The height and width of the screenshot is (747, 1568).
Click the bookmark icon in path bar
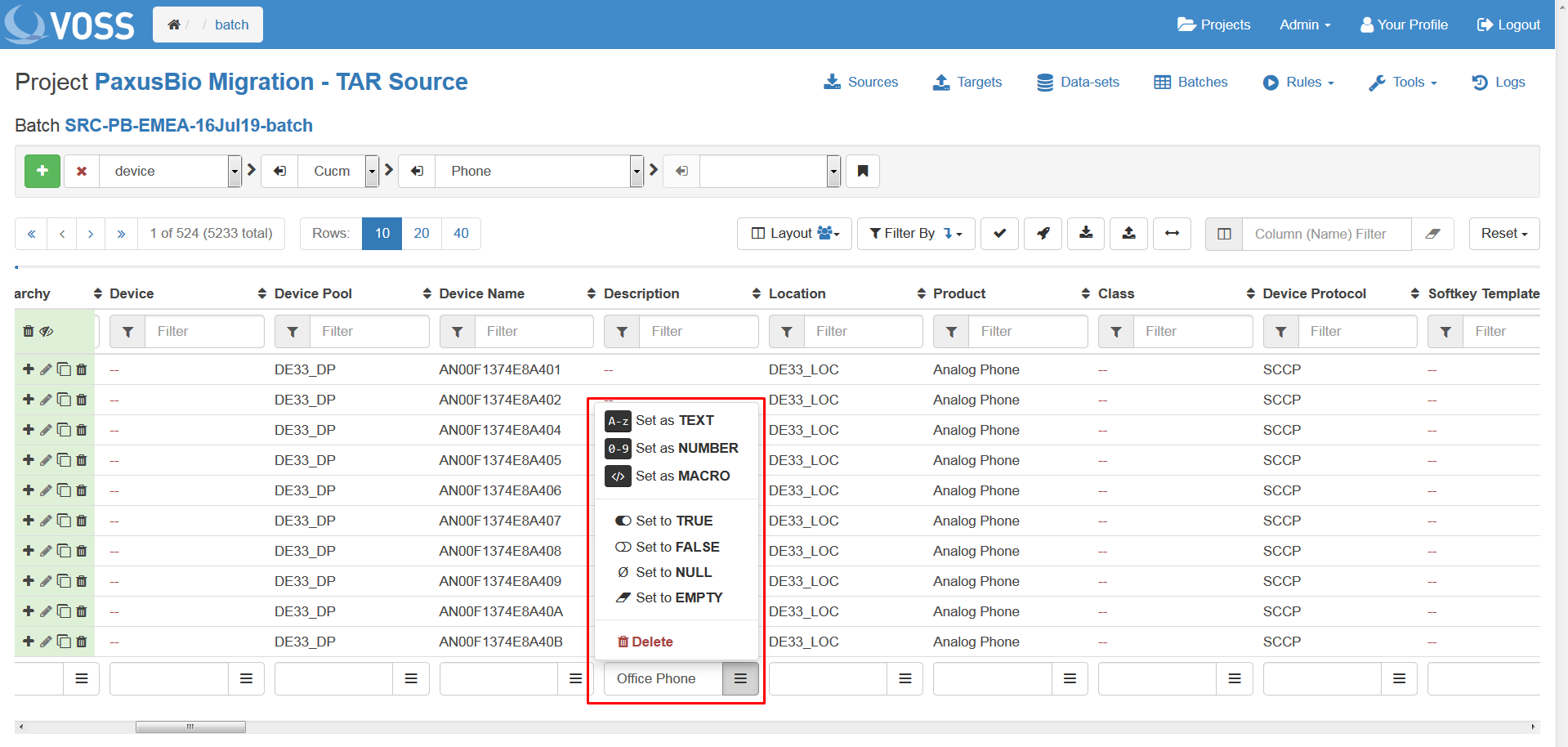pyautogui.click(x=863, y=171)
